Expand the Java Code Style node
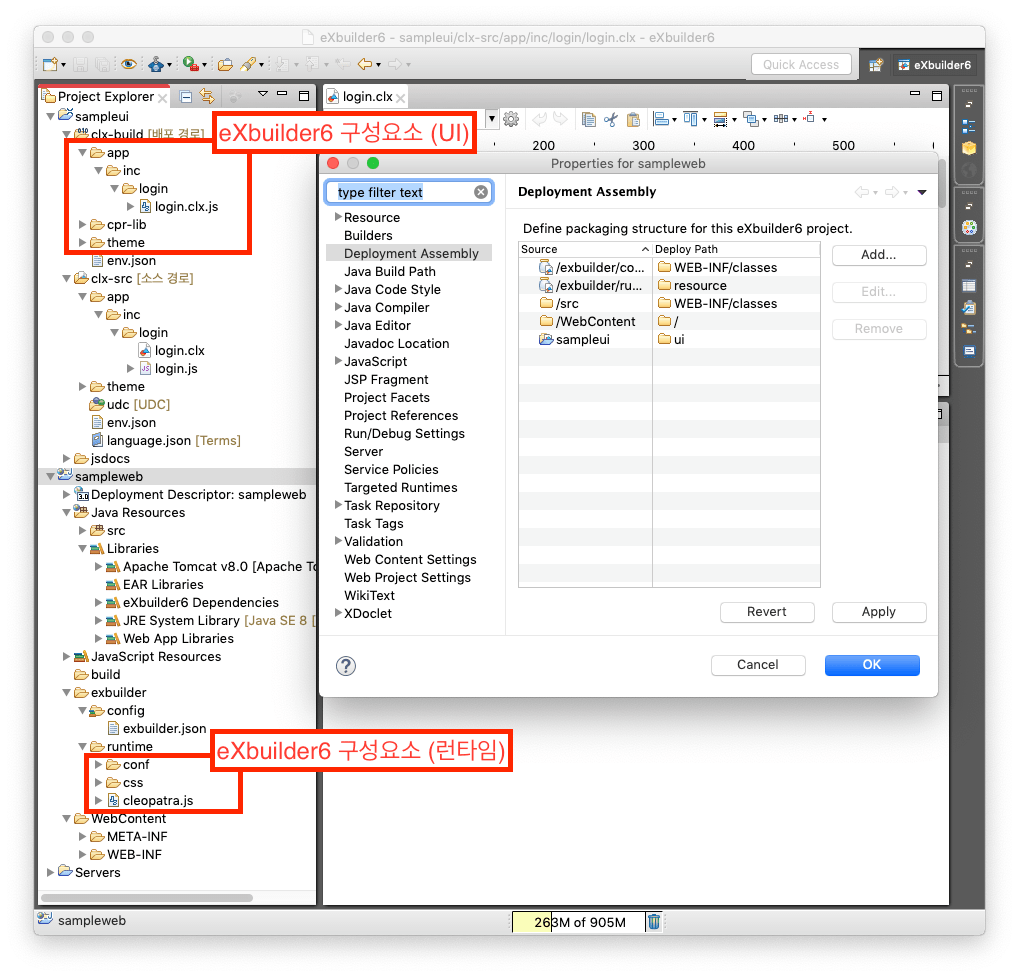The image size is (1019, 977). click(338, 290)
